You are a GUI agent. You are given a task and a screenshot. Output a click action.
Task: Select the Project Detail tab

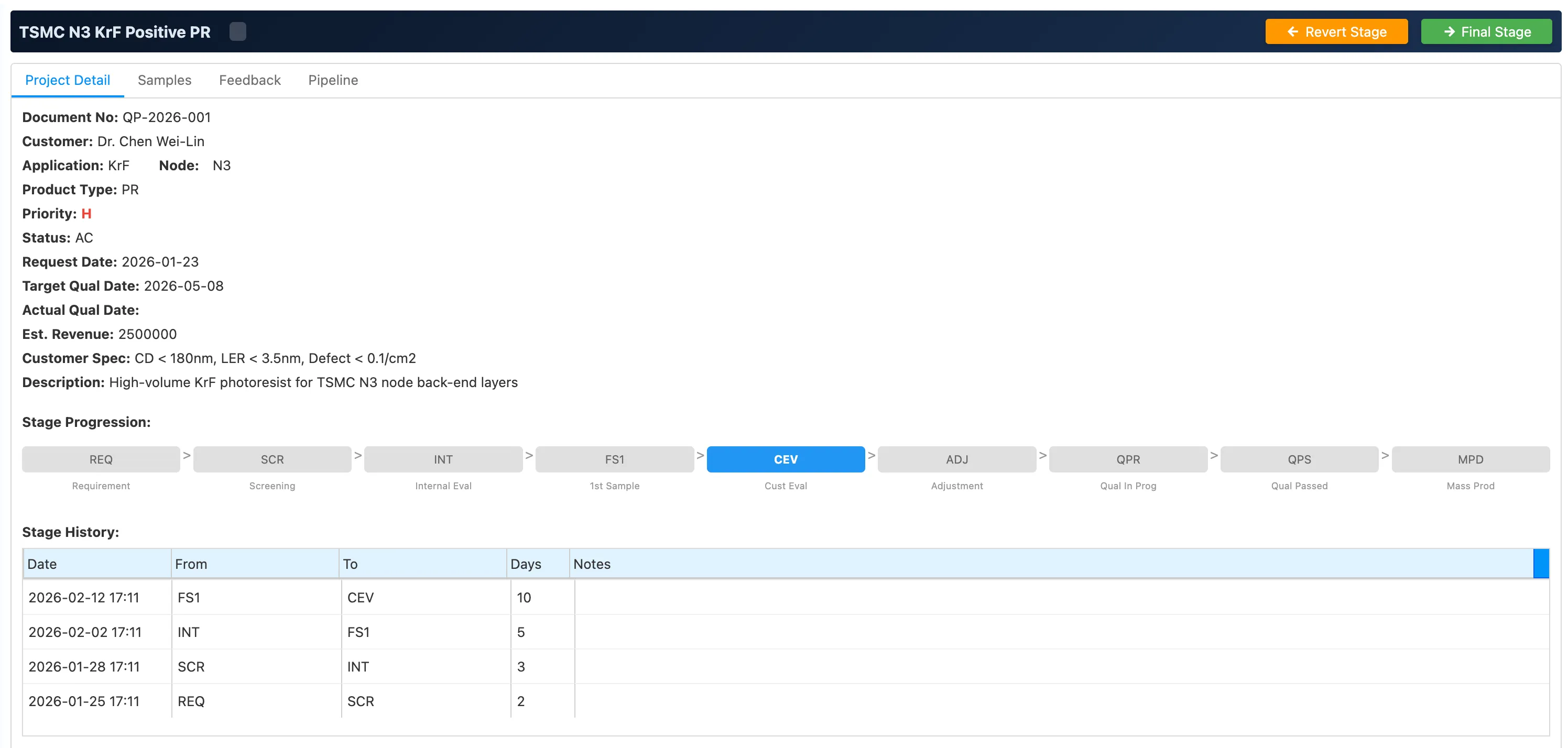(68, 80)
